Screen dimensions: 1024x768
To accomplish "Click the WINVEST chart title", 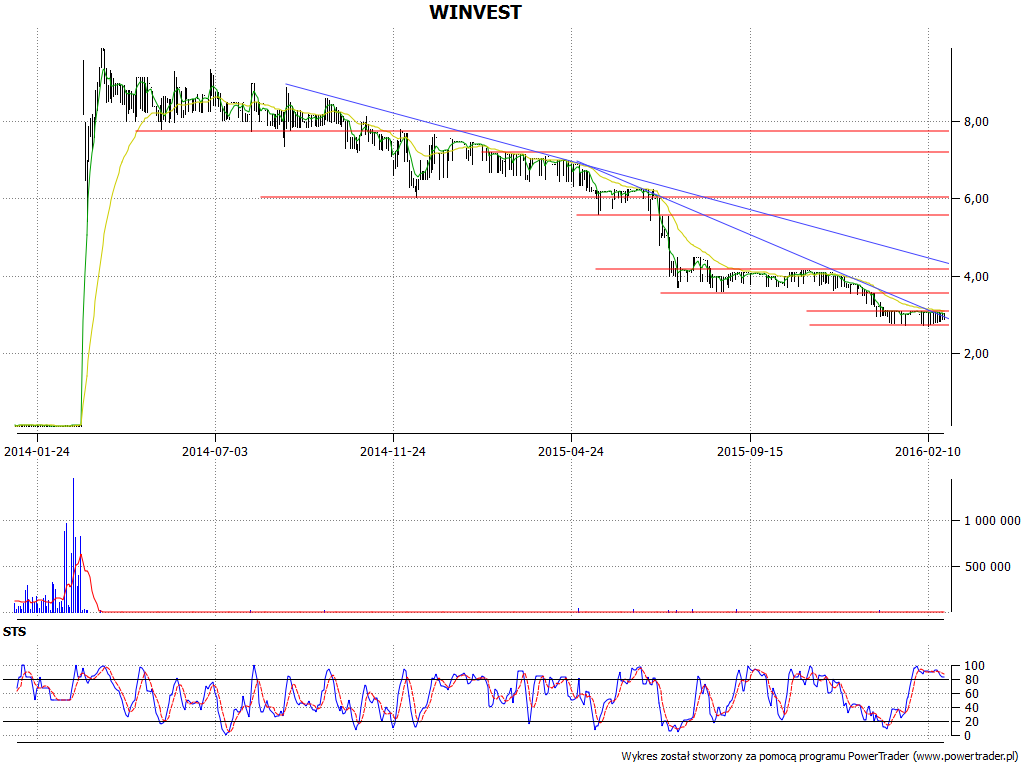I will (475, 12).
